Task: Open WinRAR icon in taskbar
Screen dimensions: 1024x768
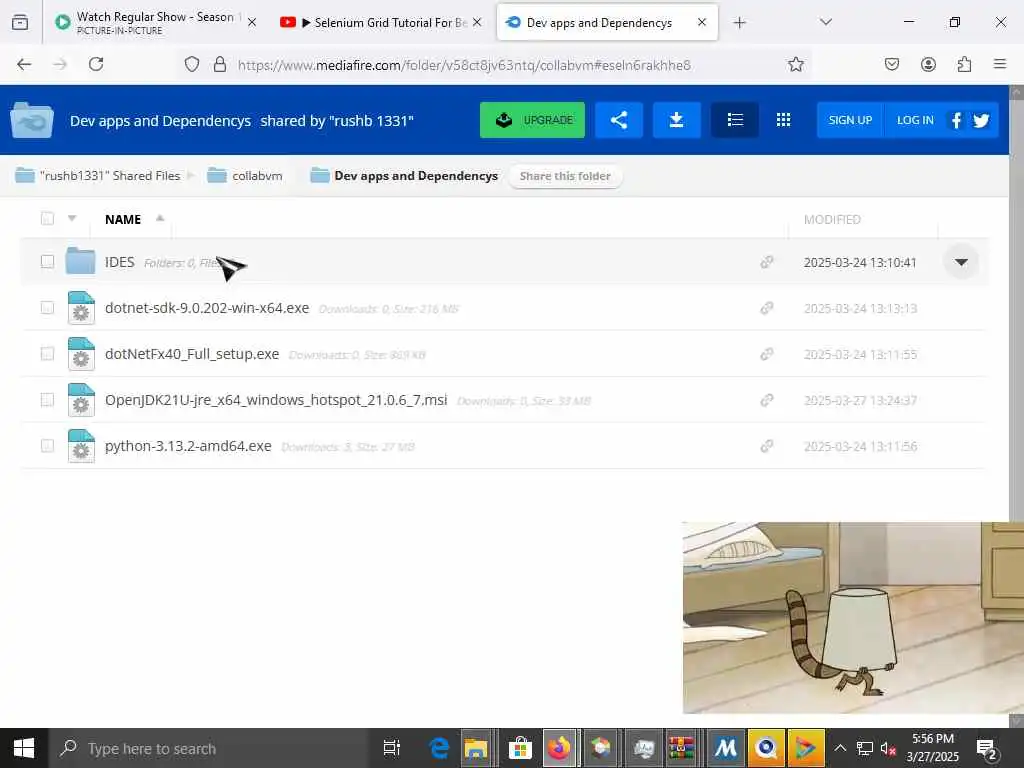Action: 680,748
